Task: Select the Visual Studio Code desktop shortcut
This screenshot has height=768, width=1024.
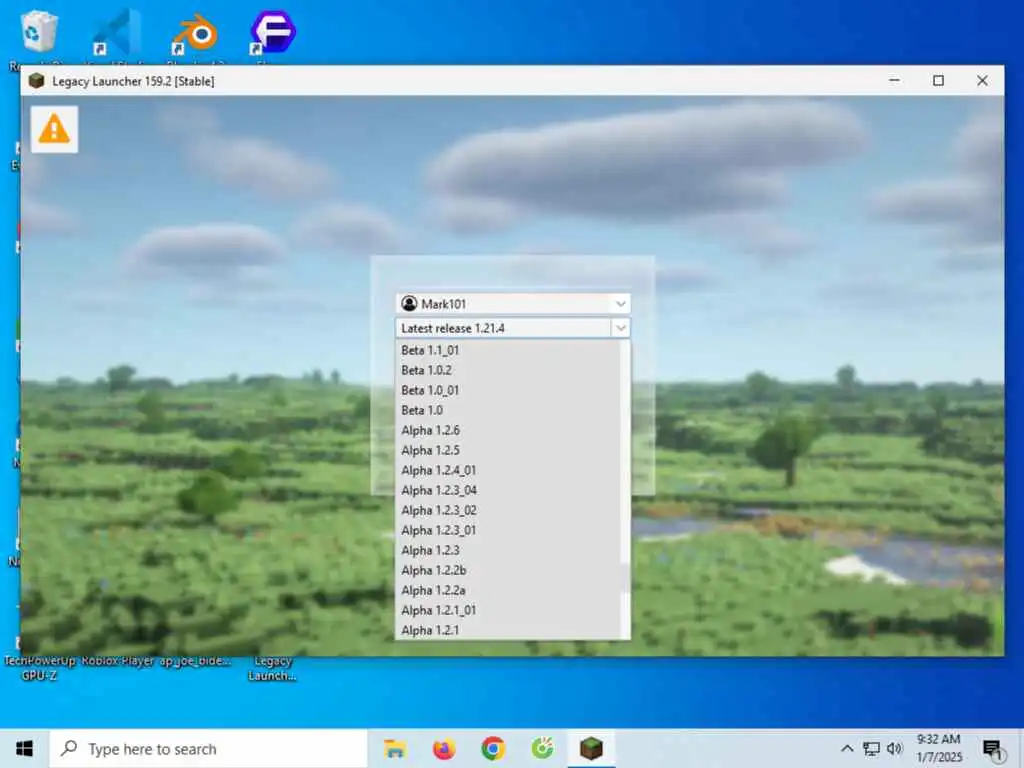Action: [x=116, y=31]
